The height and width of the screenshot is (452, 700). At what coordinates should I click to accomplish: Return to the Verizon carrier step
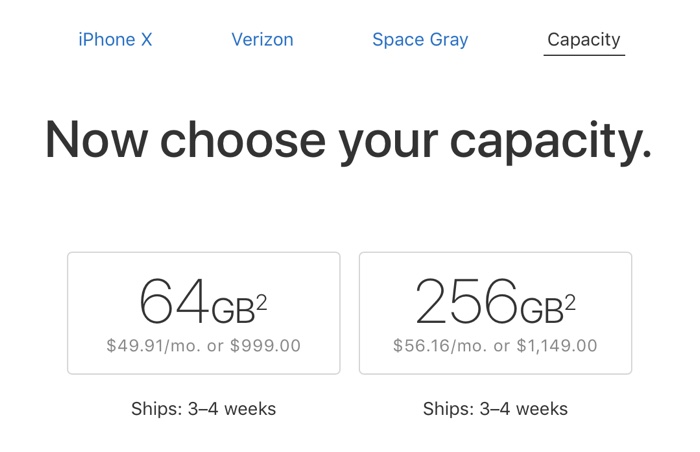click(x=262, y=40)
